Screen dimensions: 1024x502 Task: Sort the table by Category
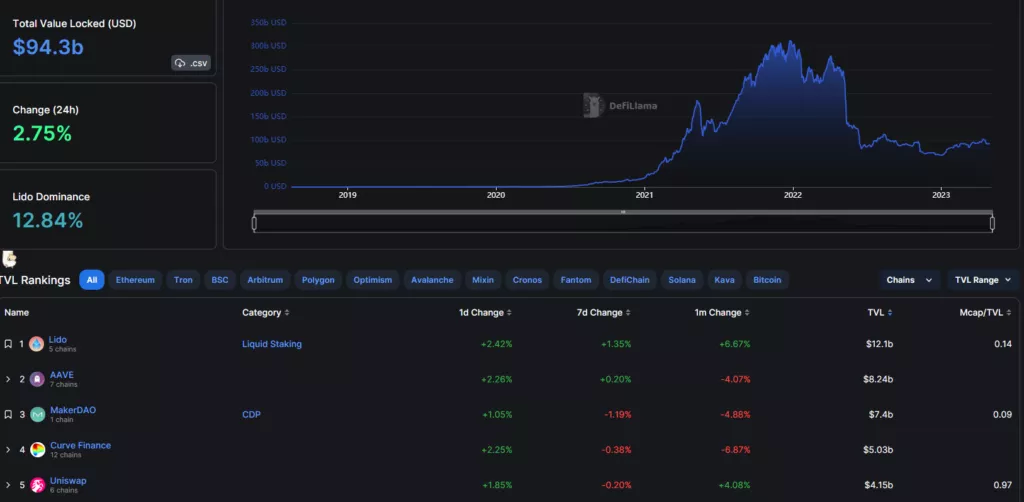click(x=266, y=313)
